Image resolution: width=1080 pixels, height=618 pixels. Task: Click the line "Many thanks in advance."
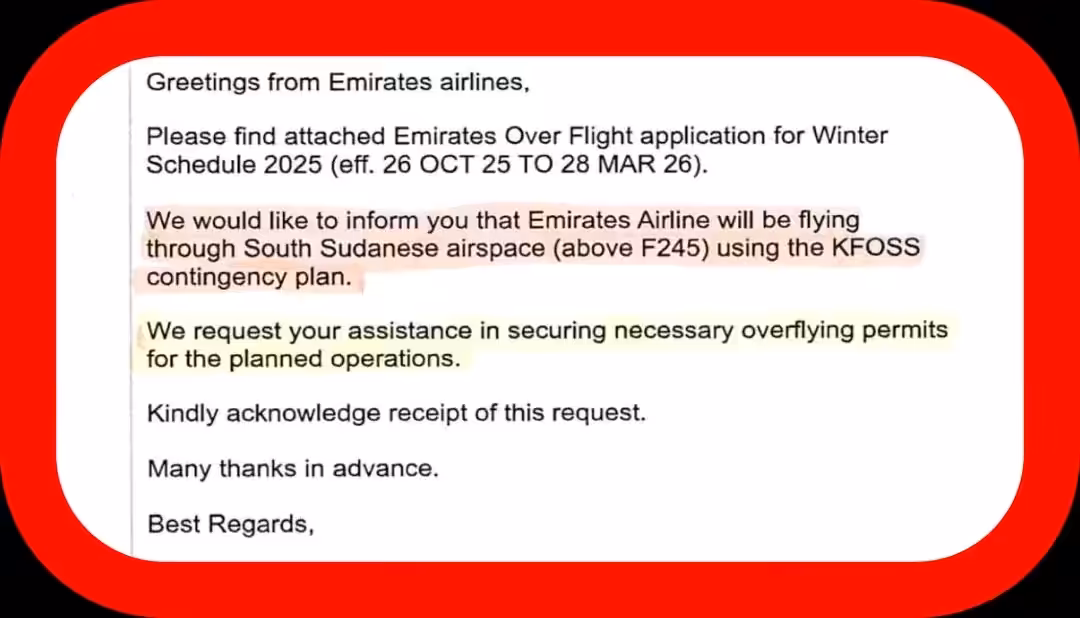click(x=293, y=467)
